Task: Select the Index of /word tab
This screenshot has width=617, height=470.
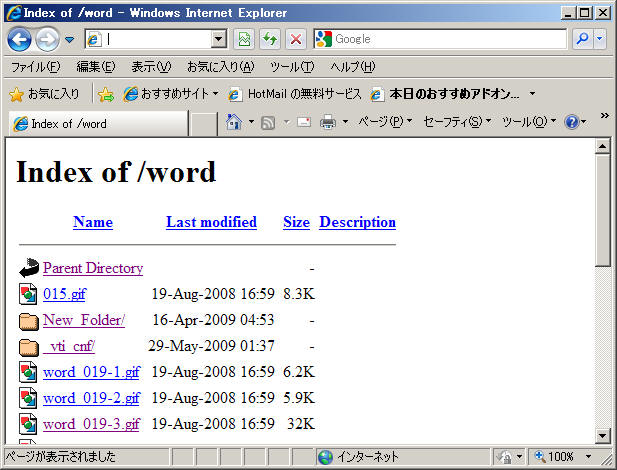Action: [97, 124]
